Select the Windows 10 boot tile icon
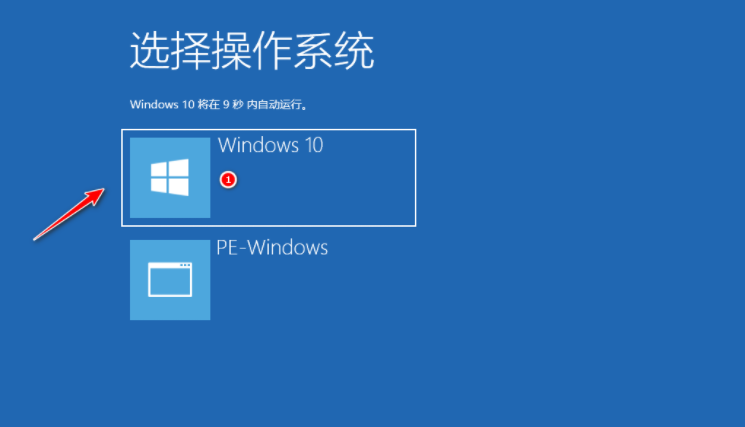The width and height of the screenshot is (745, 427). [170, 178]
